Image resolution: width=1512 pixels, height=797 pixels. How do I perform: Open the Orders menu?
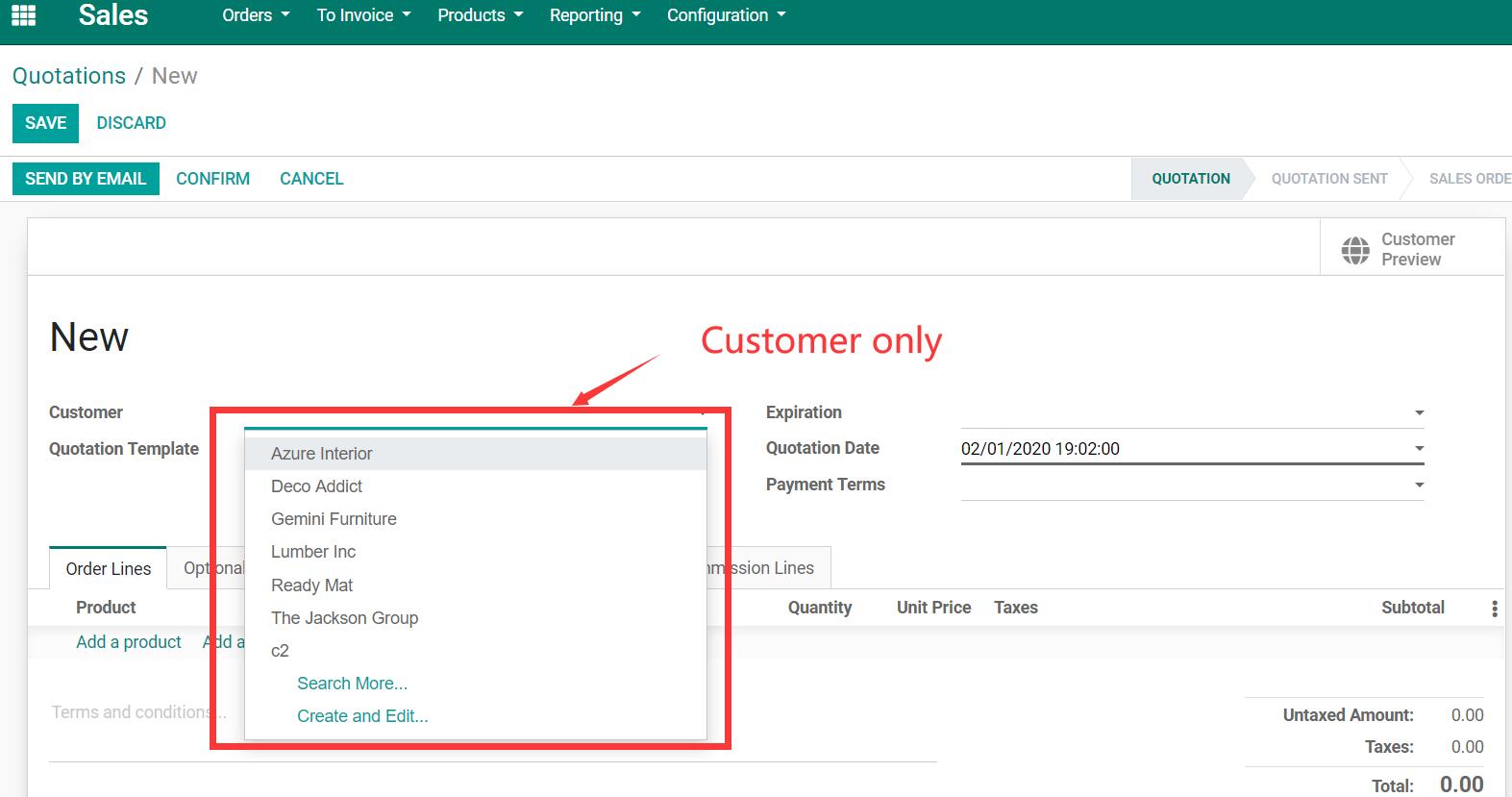coord(256,15)
